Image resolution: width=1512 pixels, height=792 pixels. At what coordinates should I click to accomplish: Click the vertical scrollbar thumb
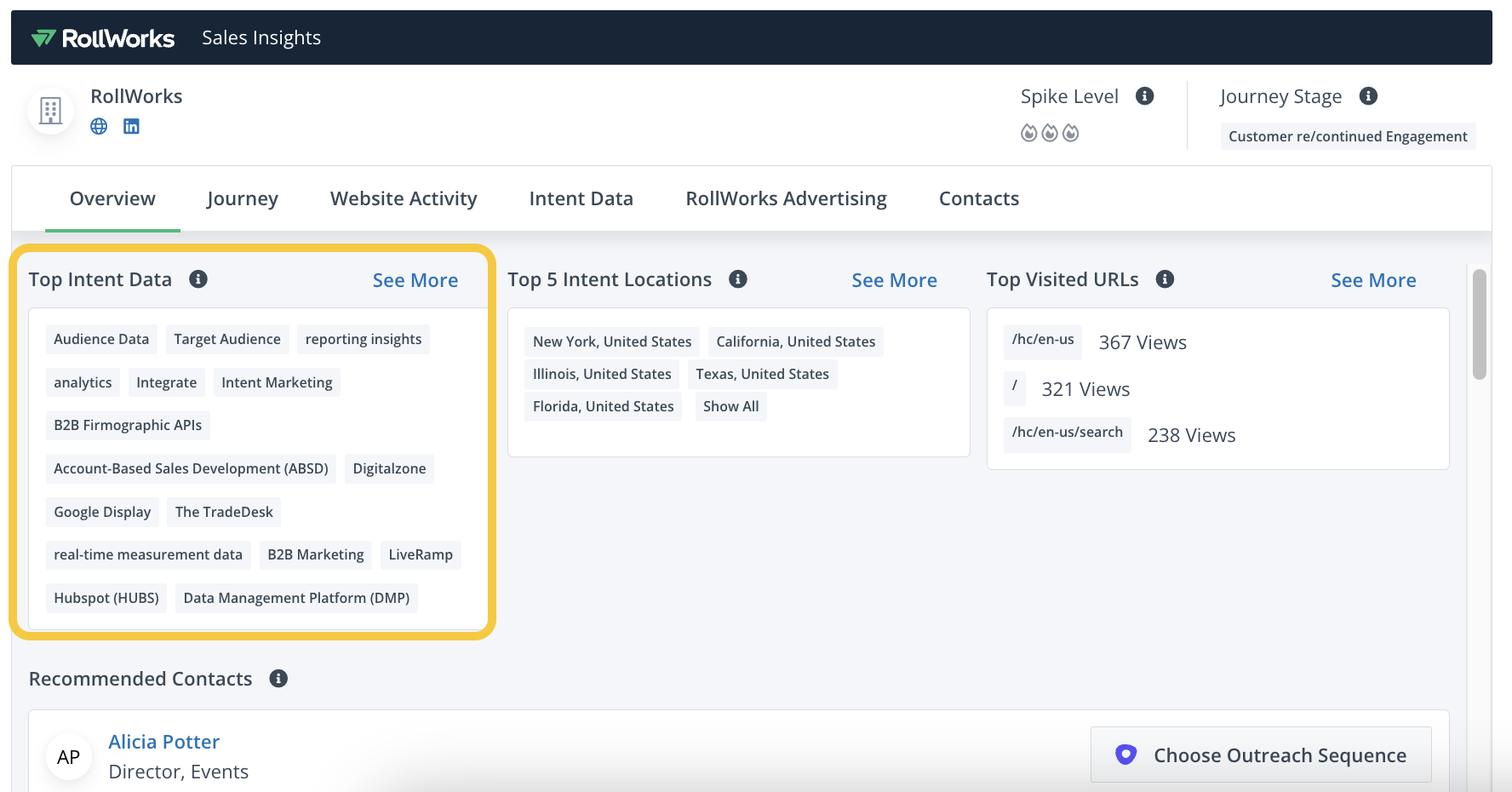(x=1480, y=324)
